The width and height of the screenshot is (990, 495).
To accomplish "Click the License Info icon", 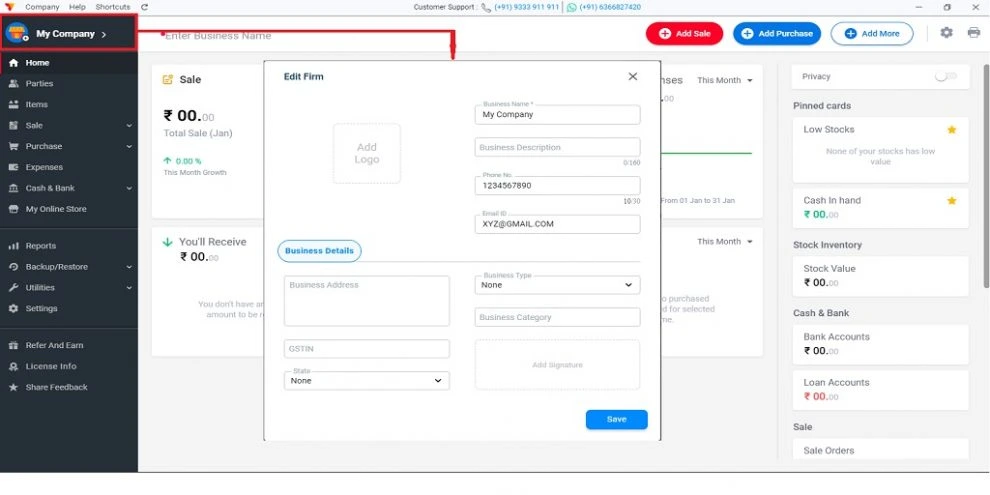I will pos(13,366).
